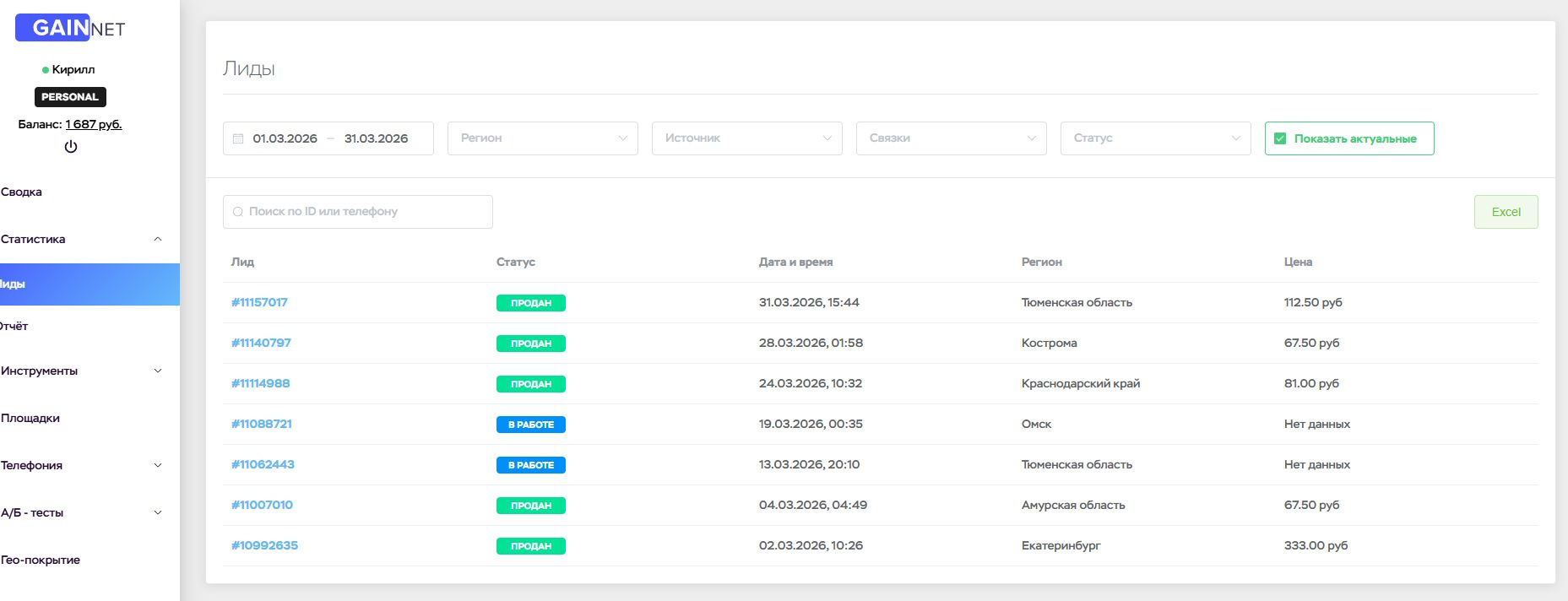Open the Статус filter dropdown
The height and width of the screenshot is (601, 1568).
tap(1156, 138)
